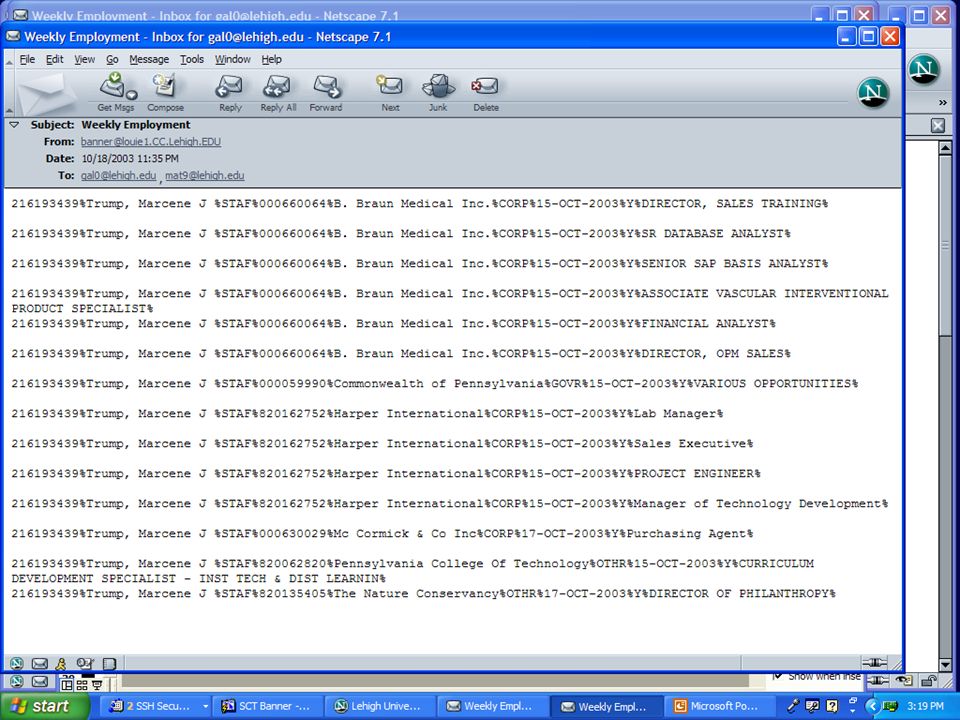Open the Help menu
The width and height of the screenshot is (960, 720).
click(x=271, y=59)
